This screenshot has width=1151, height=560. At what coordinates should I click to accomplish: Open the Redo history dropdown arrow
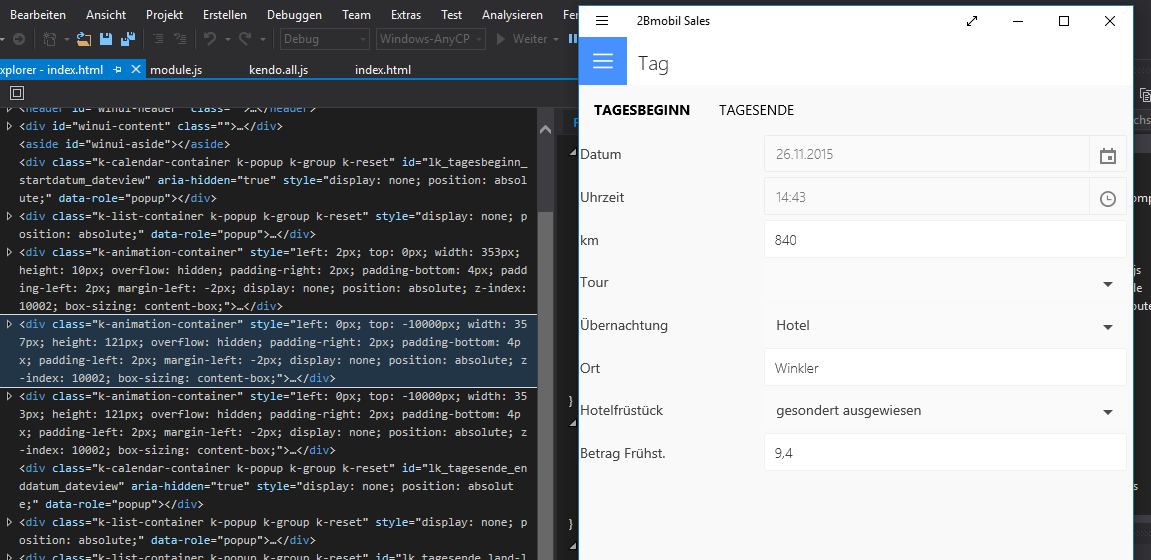click(262, 39)
